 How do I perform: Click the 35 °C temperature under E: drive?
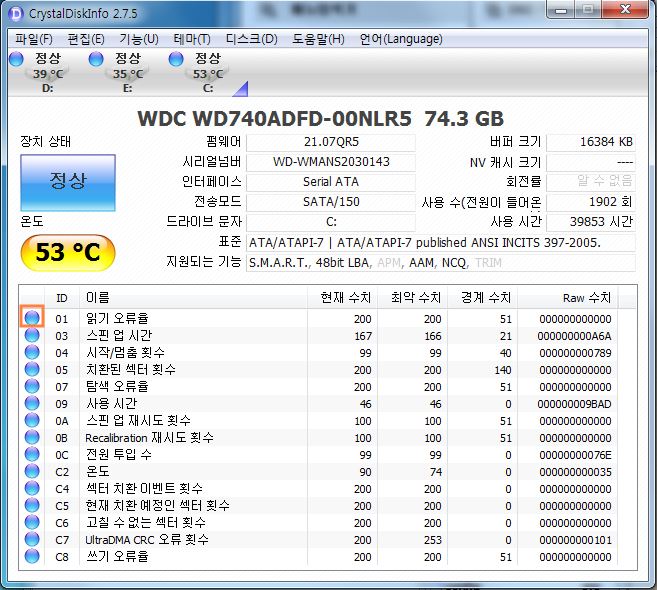(128, 74)
